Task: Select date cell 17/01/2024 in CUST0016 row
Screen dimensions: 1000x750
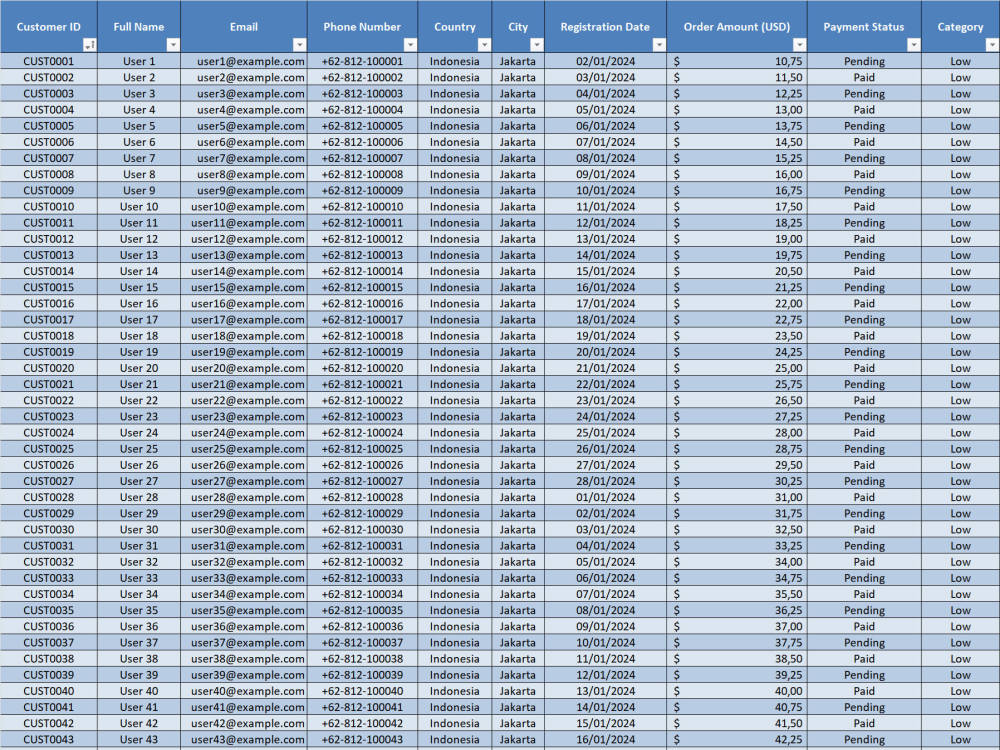Action: tap(605, 304)
